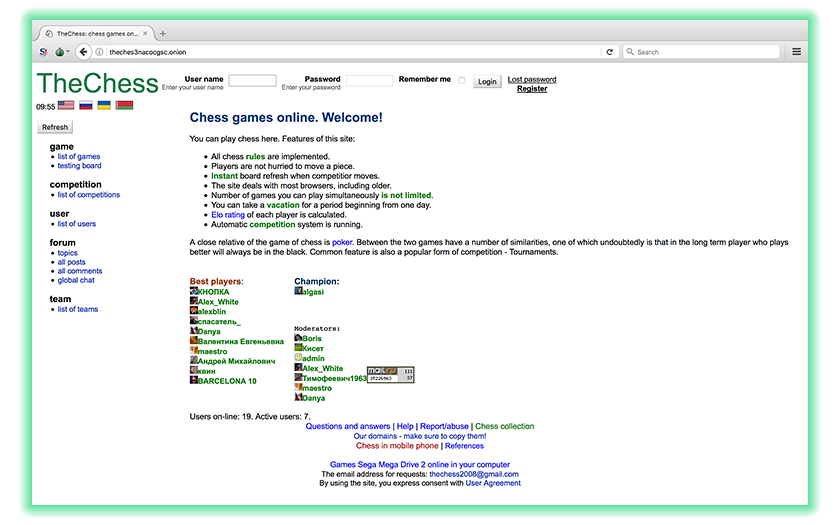The image size is (840, 525).
Task: Click the browser back arrow button
Action: [x=84, y=52]
